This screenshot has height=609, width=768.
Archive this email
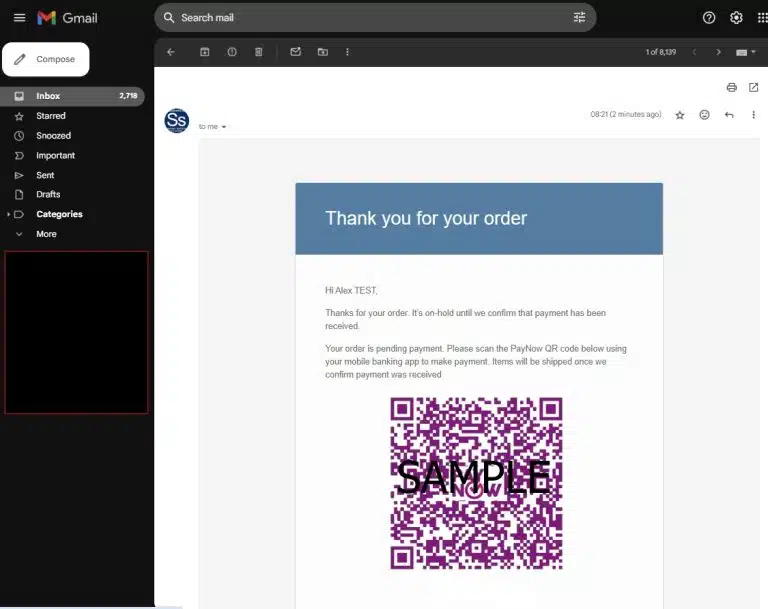pyautogui.click(x=205, y=52)
